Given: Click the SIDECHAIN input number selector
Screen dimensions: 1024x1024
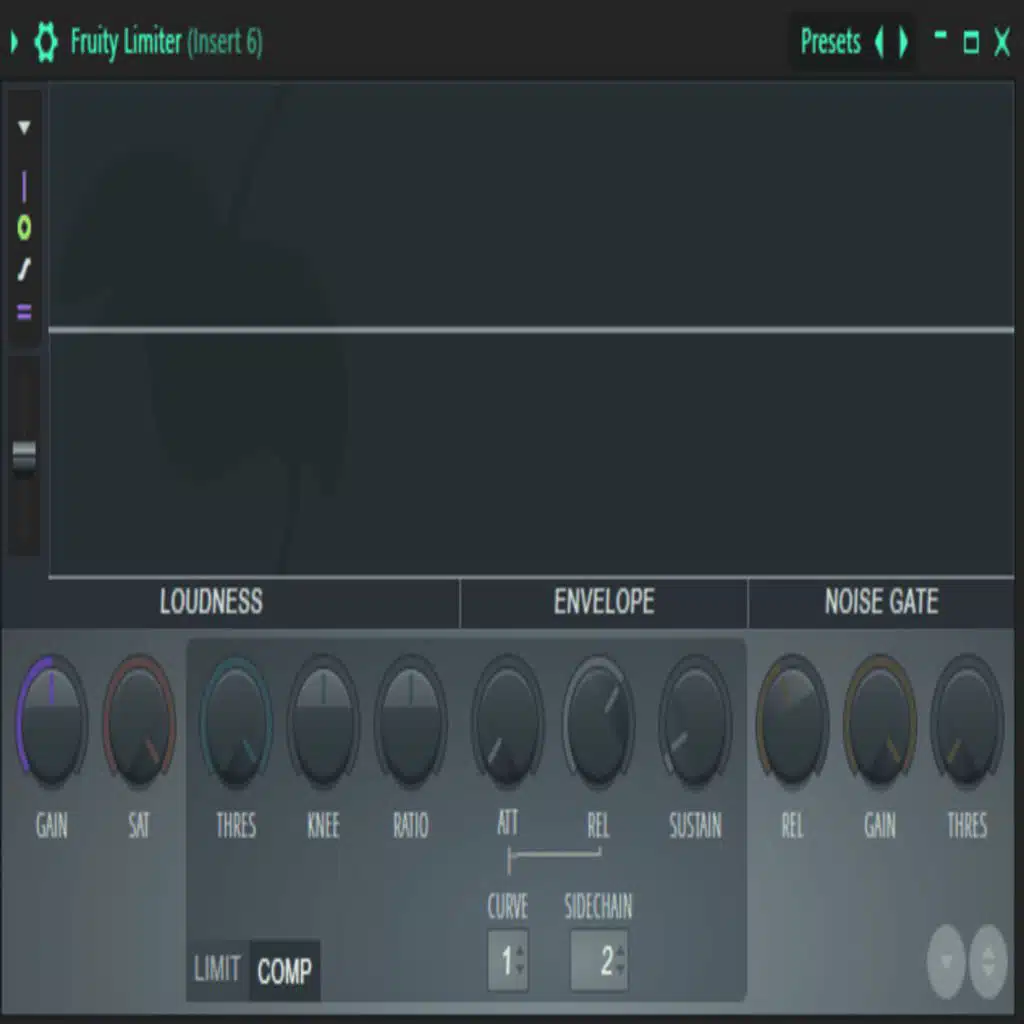Looking at the screenshot, I should coord(600,961).
